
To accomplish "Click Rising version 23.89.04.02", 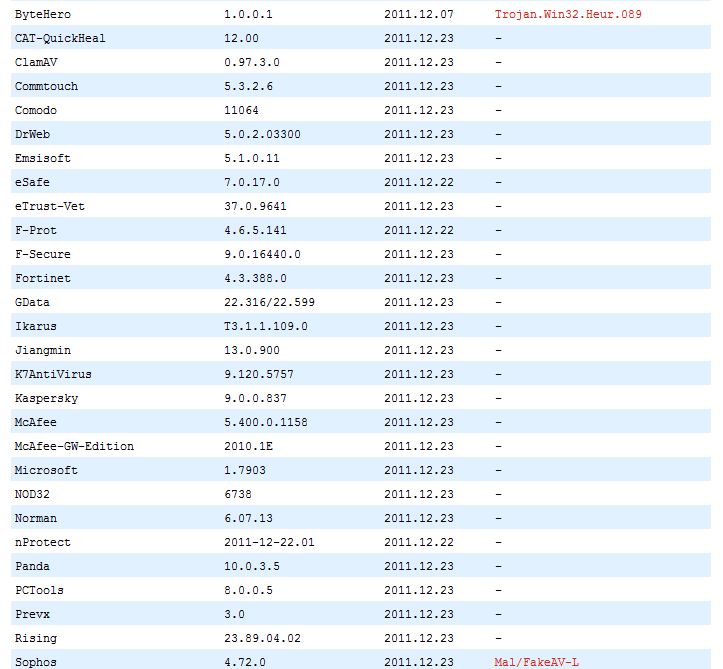I will 262,638.
